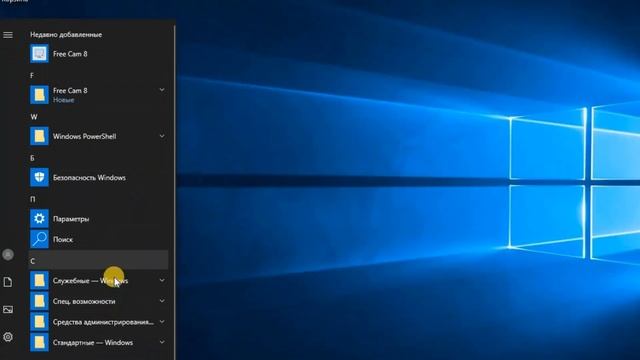Expand the Служебные — Windows chevron
Image resolution: width=640 pixels, height=360 pixels.
[162, 280]
